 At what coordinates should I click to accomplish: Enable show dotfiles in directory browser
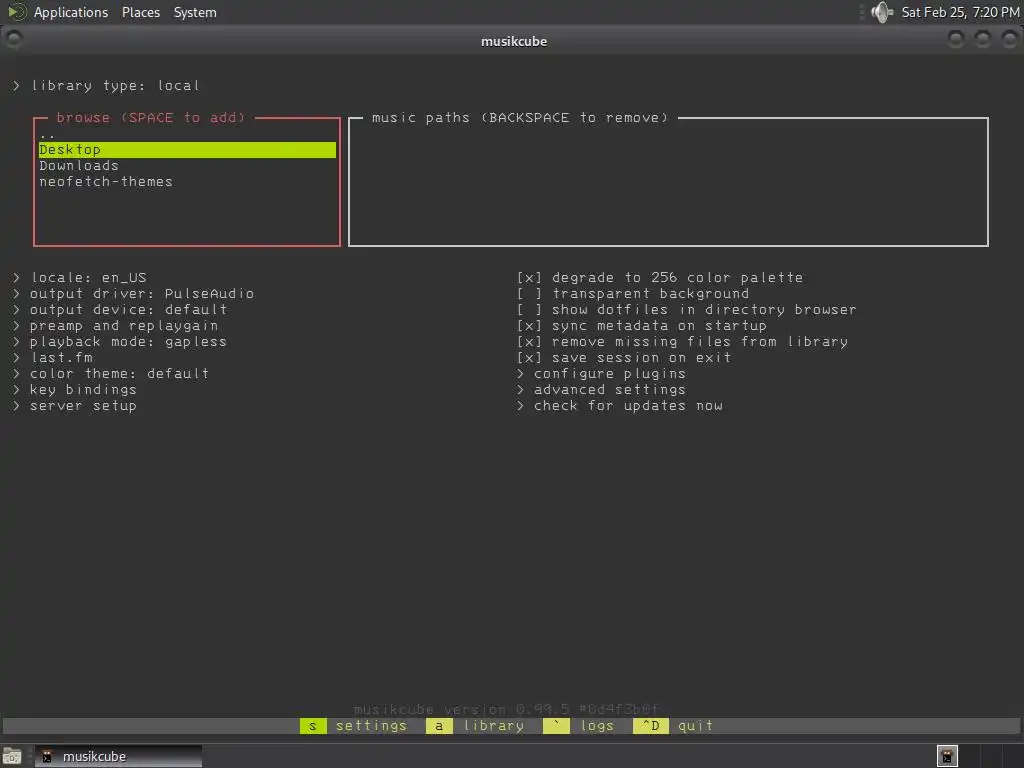686,310
